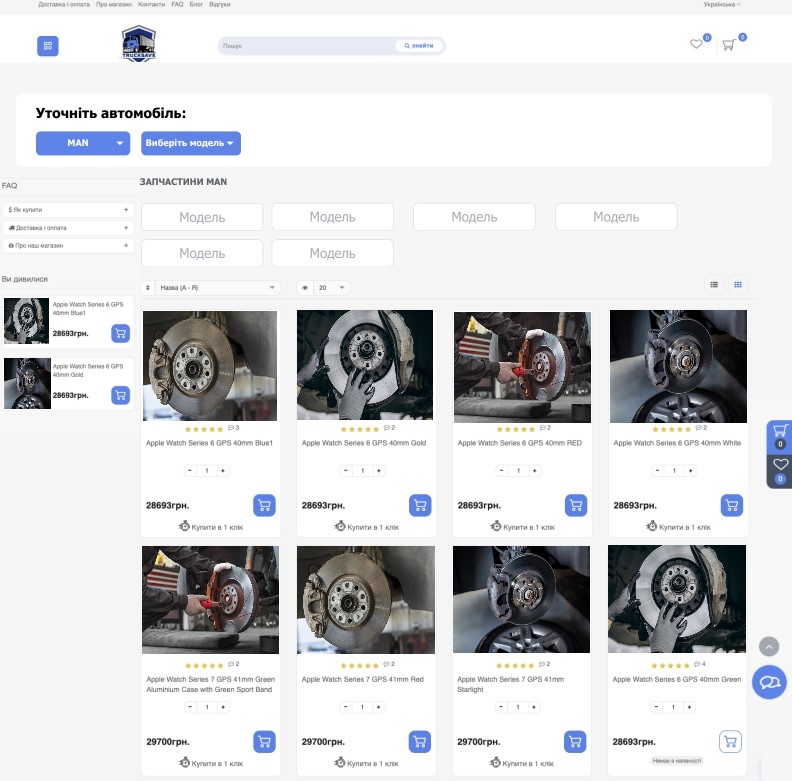This screenshot has height=781, width=792.
Task: Go to 'Контакти' in top menu
Action: (151, 4)
